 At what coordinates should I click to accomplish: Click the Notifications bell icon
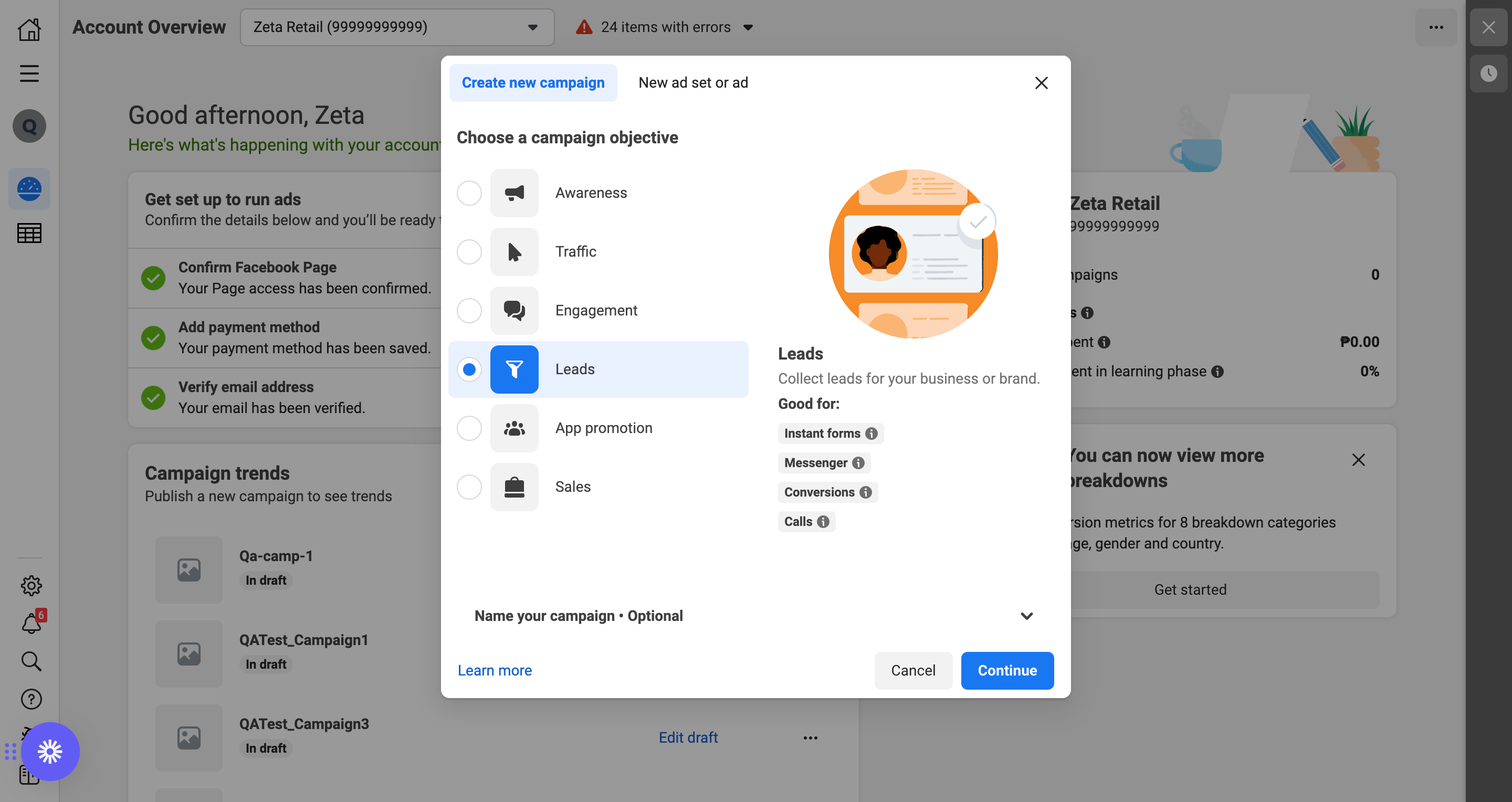click(31, 624)
